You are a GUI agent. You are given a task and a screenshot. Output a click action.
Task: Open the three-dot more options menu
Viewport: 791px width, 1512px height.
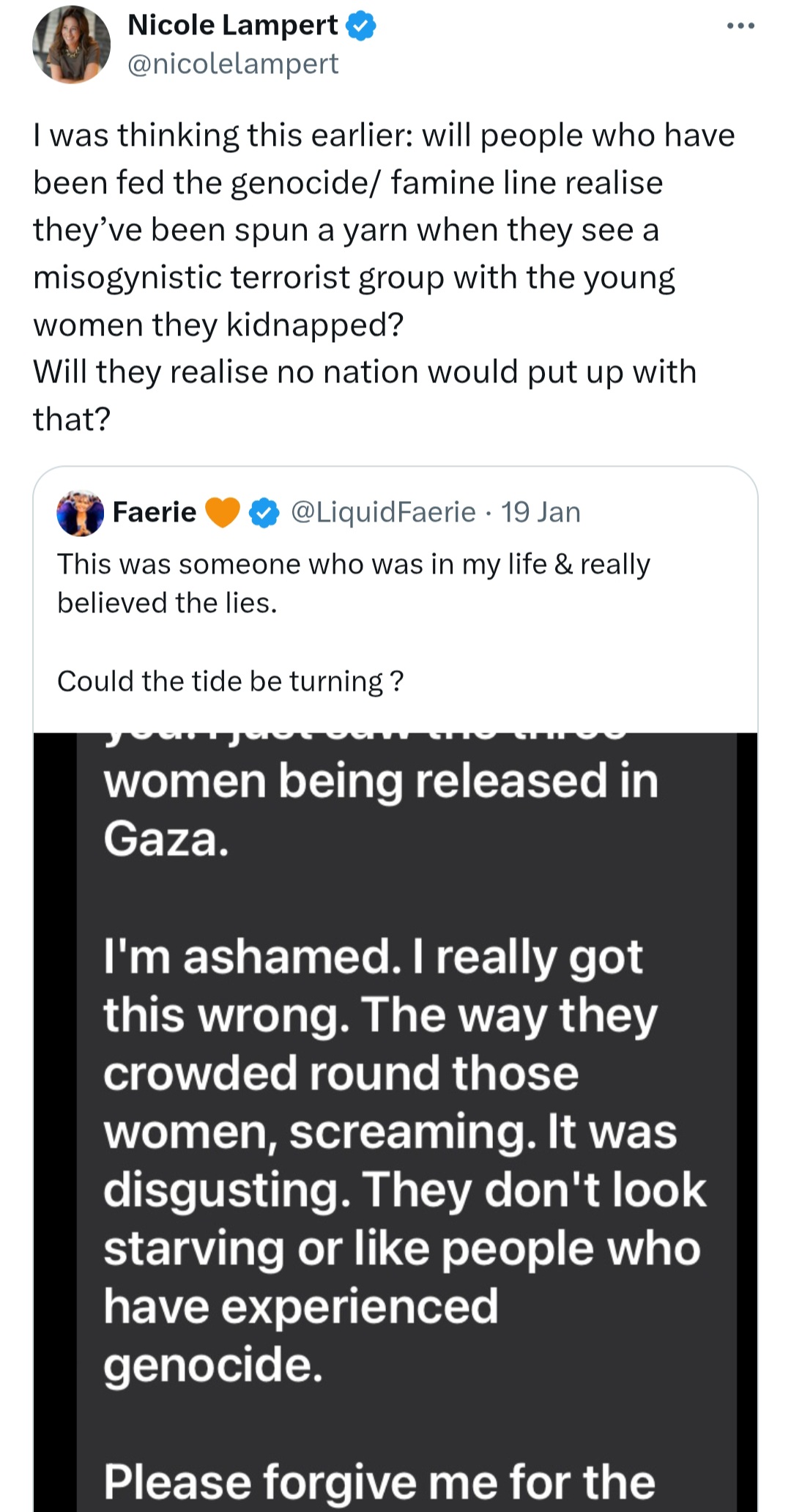tap(740, 26)
